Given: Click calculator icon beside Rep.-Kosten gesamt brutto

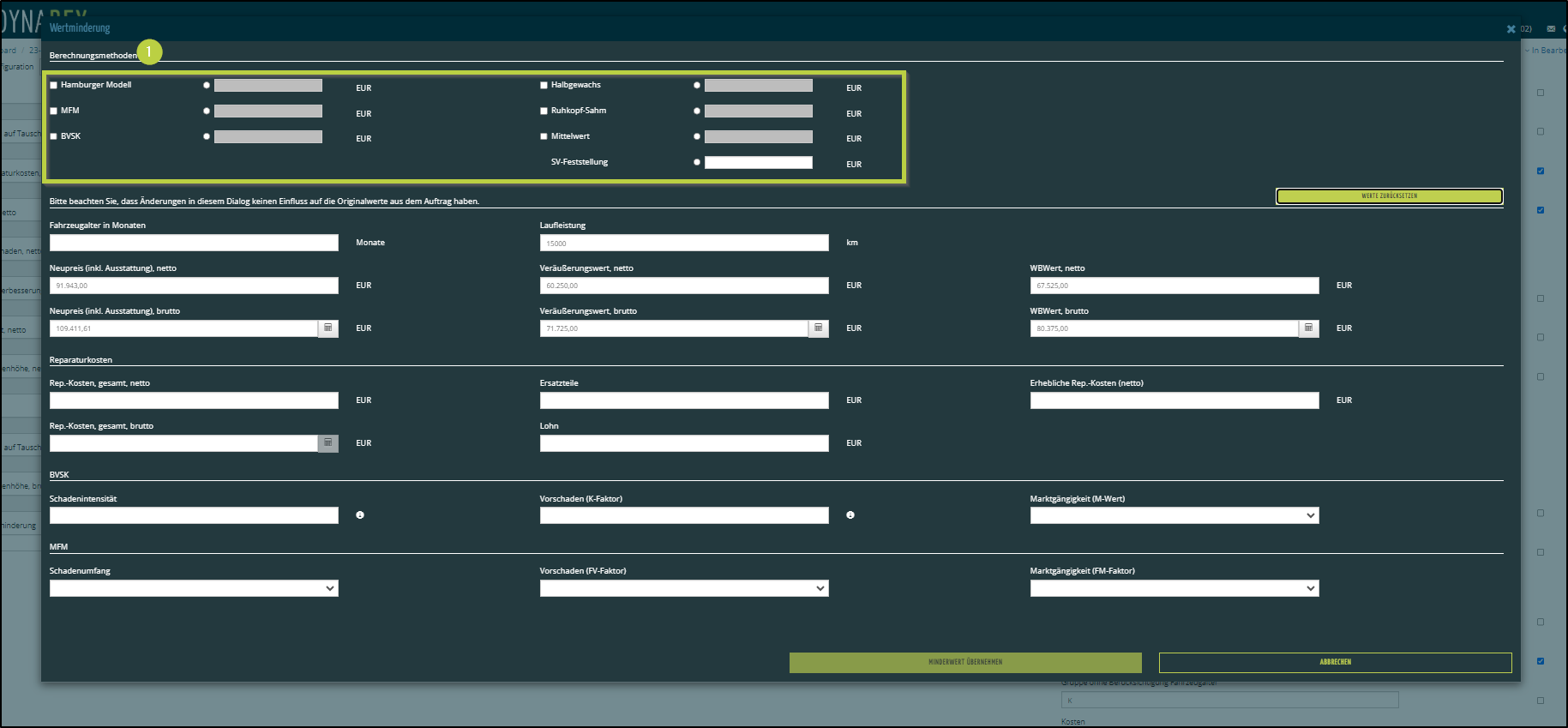Looking at the screenshot, I should coord(327,443).
